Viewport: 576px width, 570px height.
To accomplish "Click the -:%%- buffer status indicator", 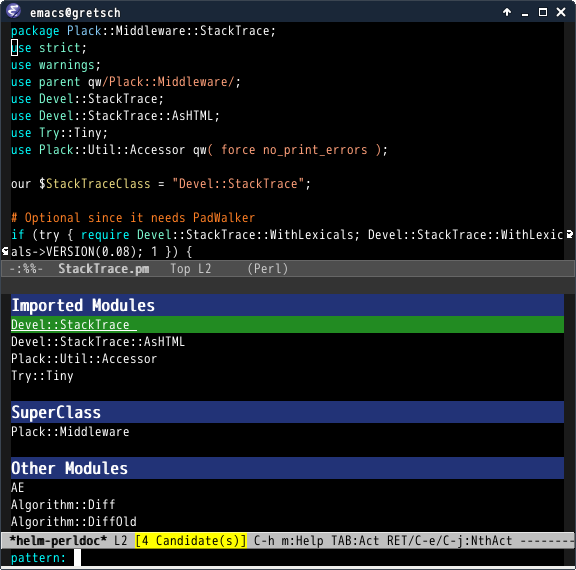I will pos(26,269).
